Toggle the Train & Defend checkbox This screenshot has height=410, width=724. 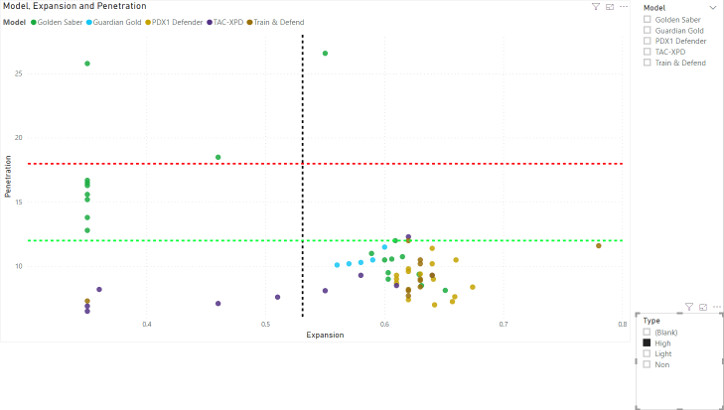648,63
